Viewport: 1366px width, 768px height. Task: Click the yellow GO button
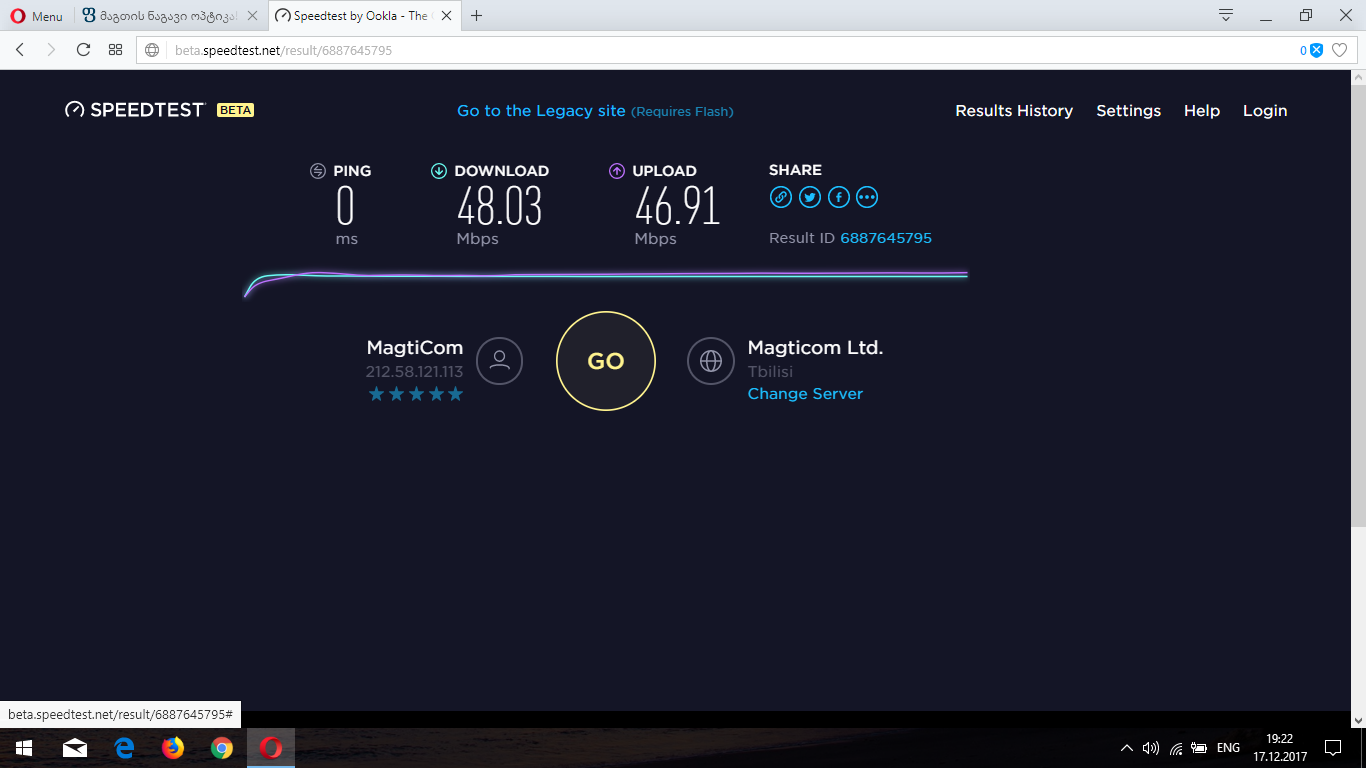pos(606,361)
